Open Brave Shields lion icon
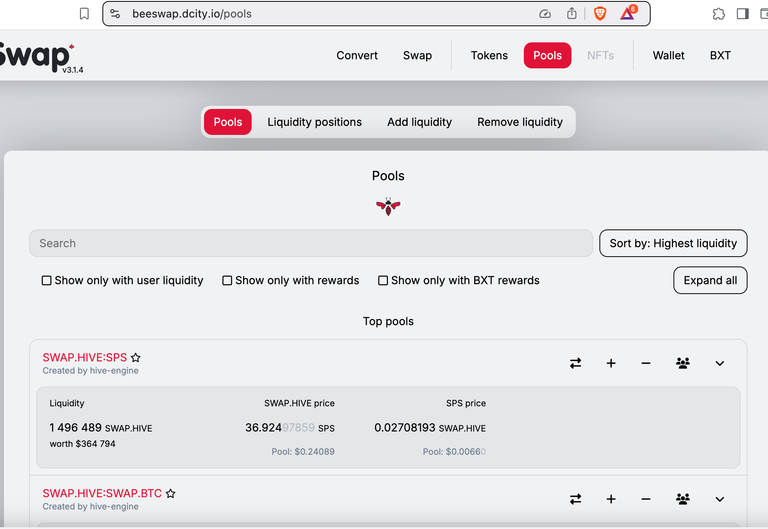Screen dimensions: 768x529 [x=600, y=14]
